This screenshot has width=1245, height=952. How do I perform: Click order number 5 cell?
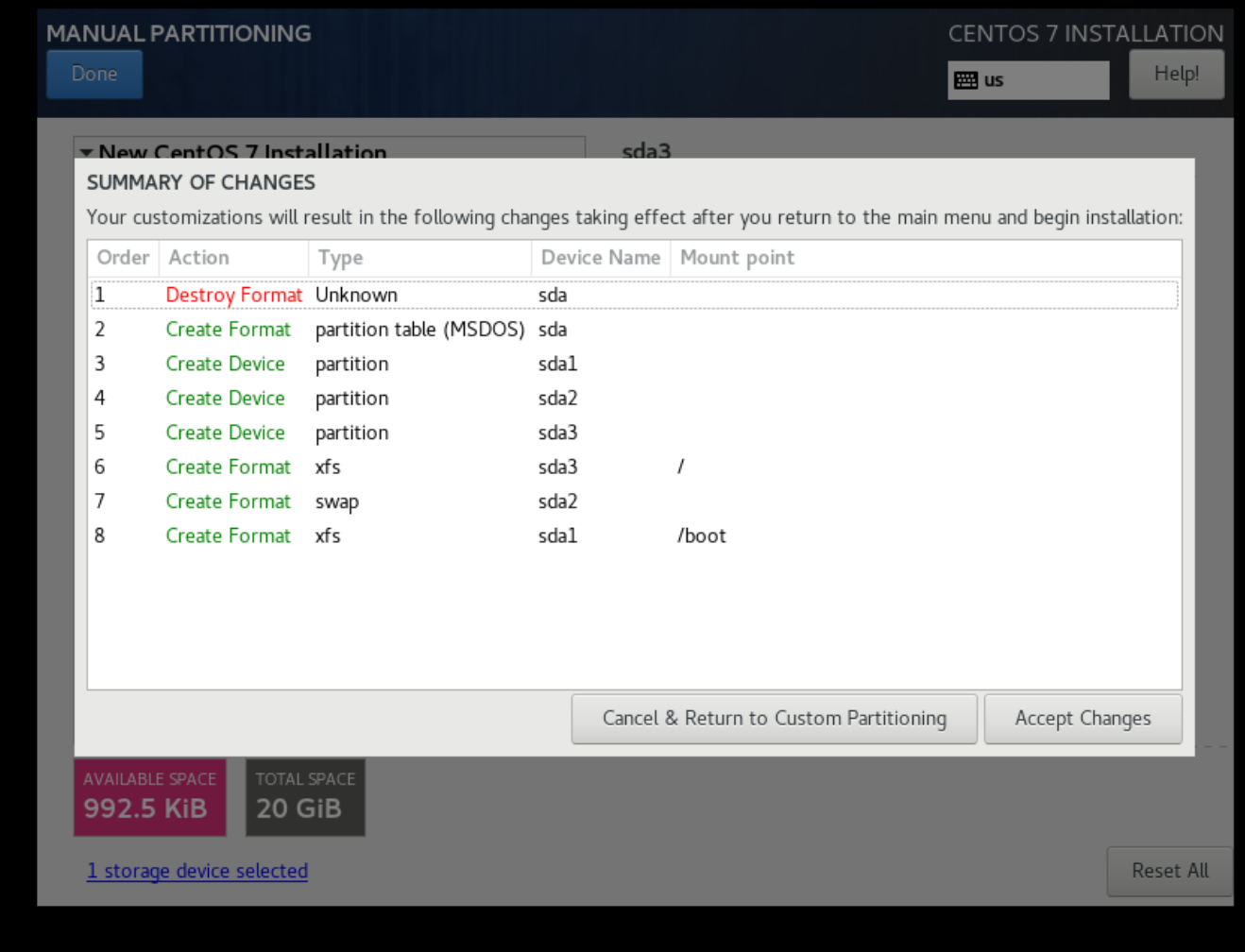(x=99, y=433)
